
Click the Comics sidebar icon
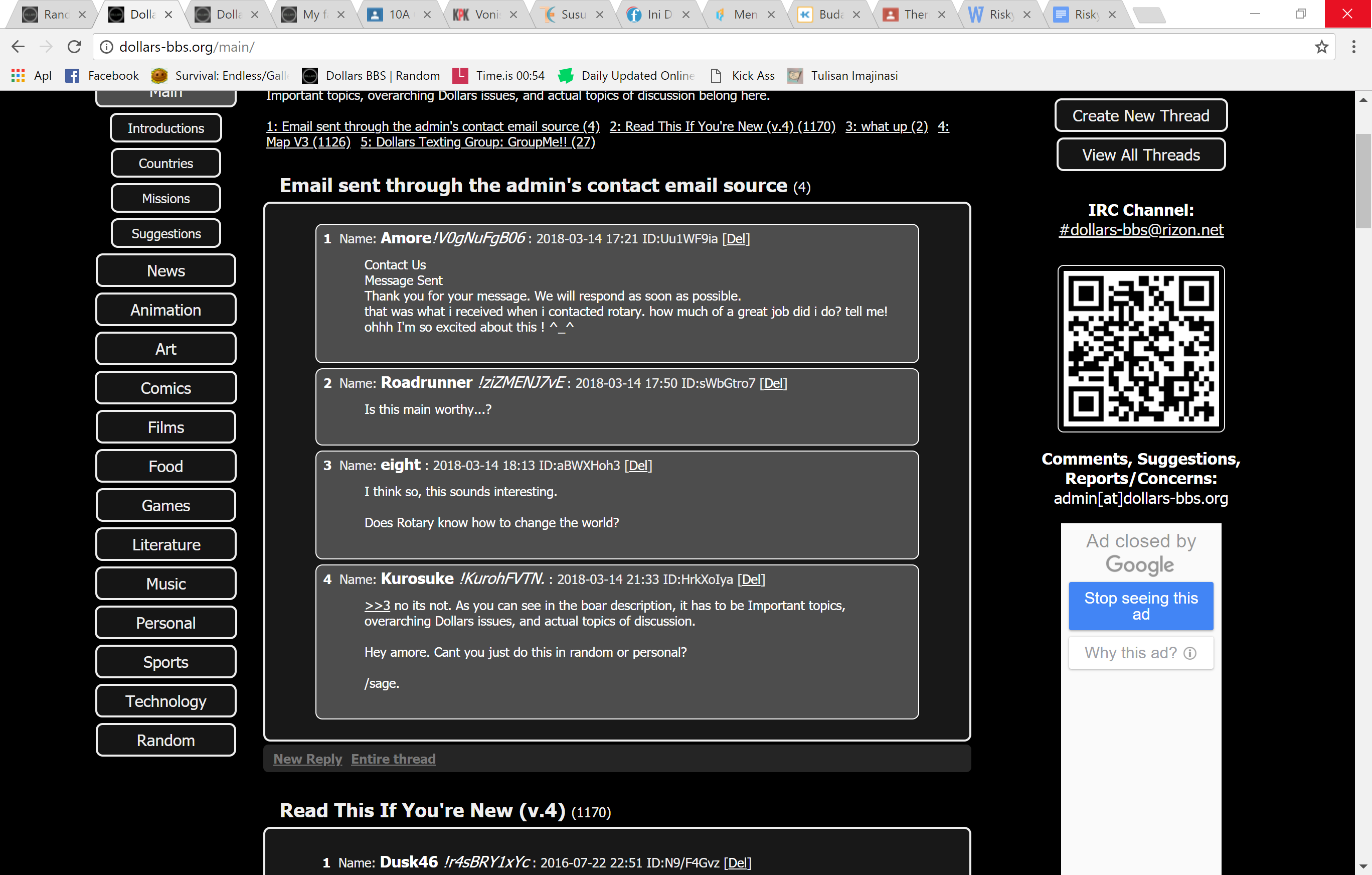(165, 388)
